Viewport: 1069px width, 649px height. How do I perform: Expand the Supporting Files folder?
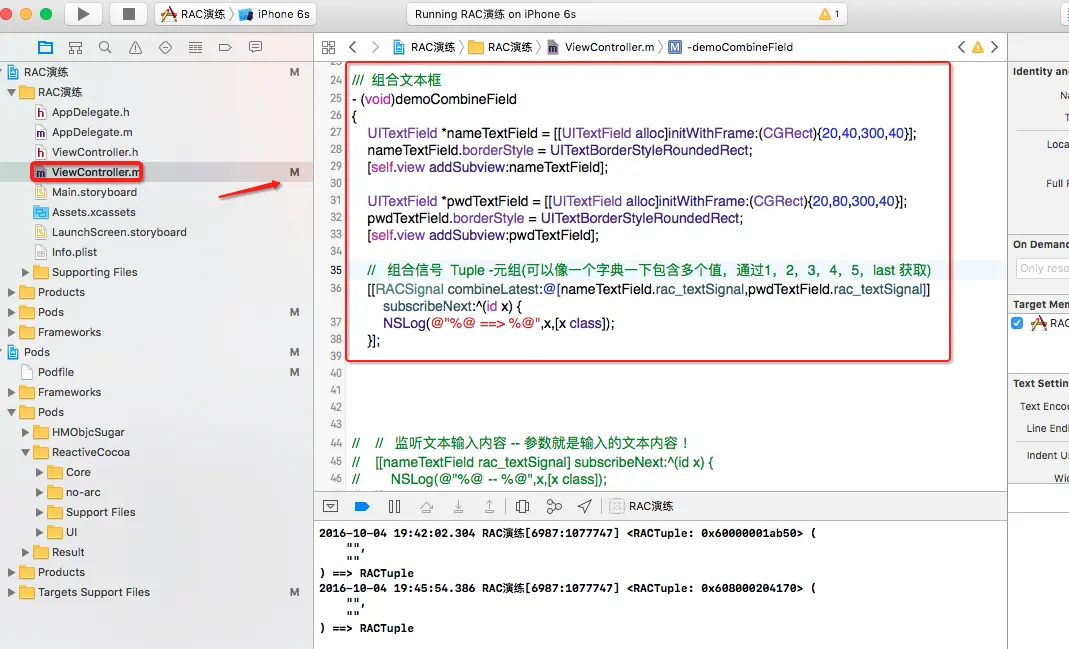pos(25,272)
